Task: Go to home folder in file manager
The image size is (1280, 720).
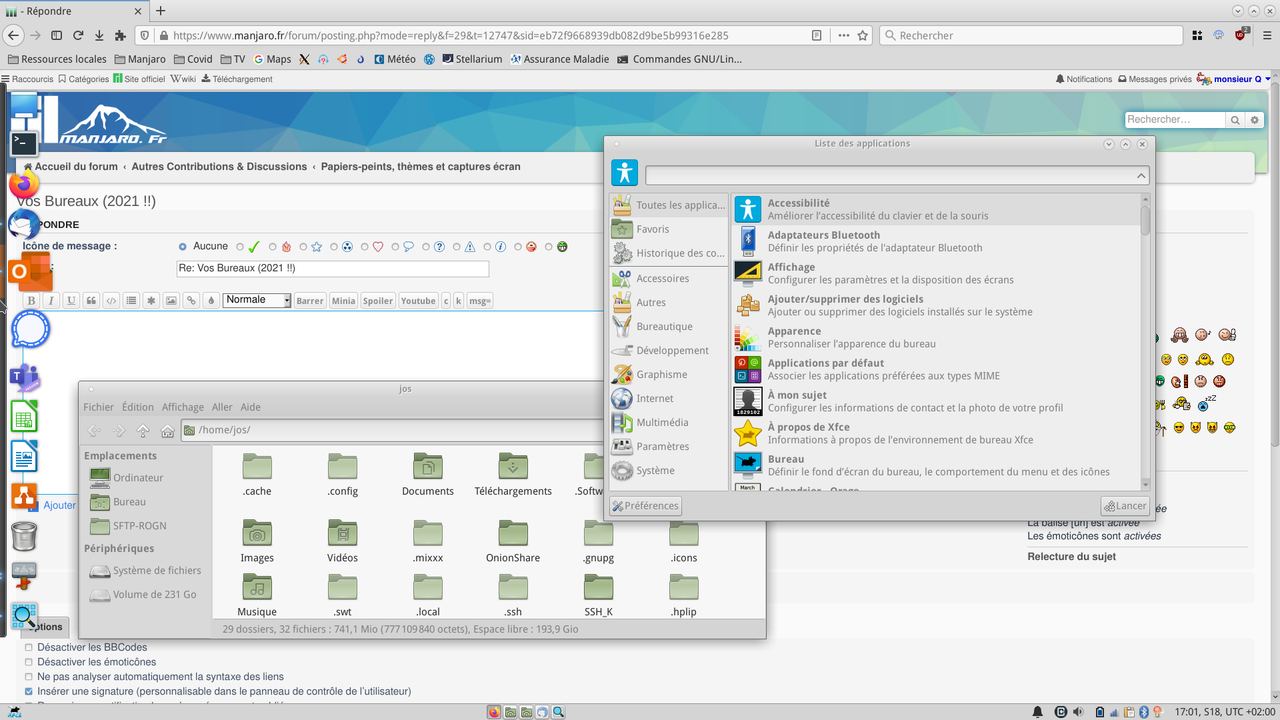Action: tap(167, 431)
